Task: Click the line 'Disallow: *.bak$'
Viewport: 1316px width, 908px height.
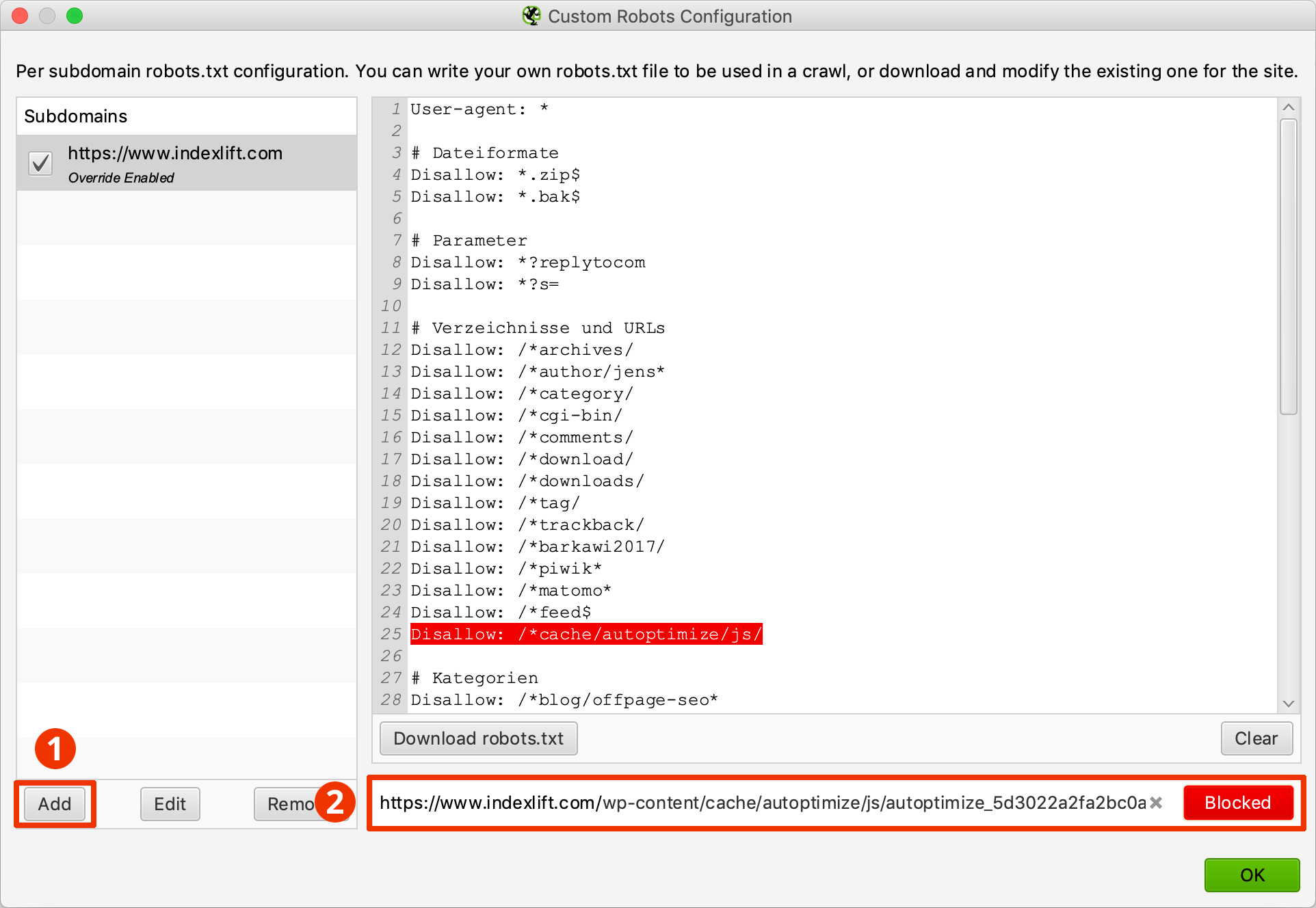Action: [x=495, y=197]
